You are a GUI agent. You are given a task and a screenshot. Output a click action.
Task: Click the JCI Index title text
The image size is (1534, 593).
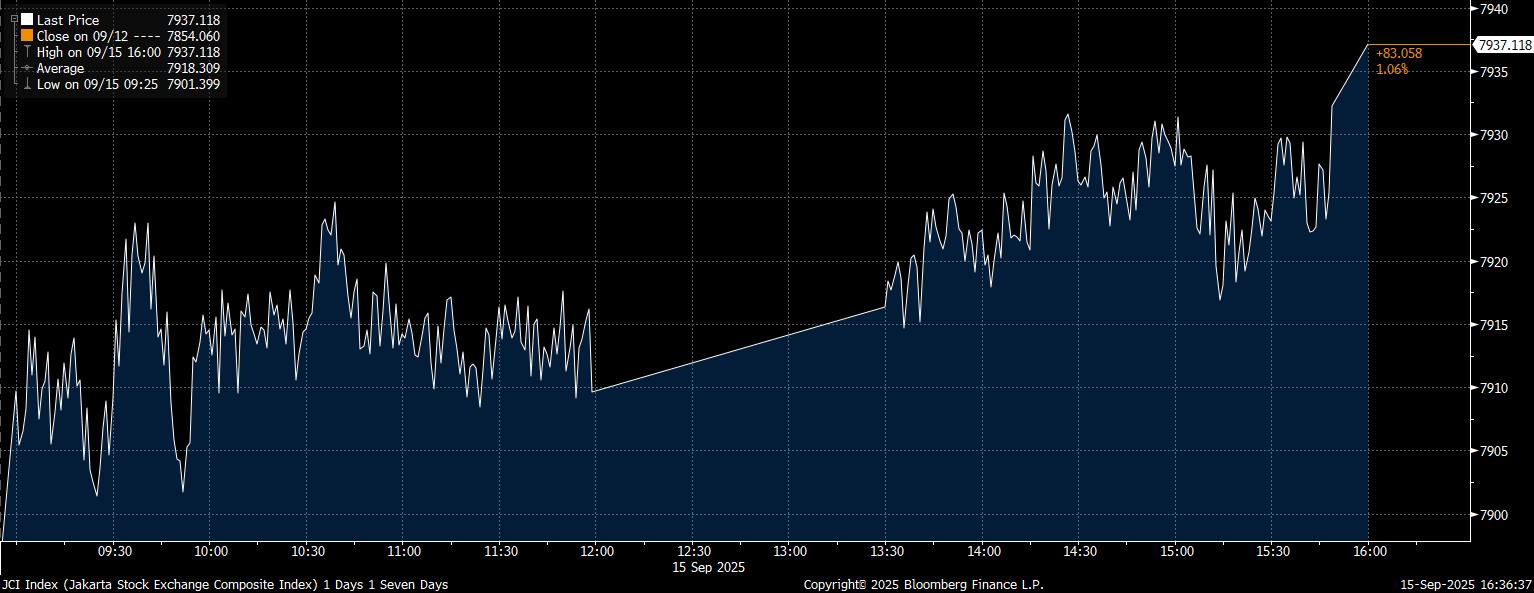click(225, 584)
